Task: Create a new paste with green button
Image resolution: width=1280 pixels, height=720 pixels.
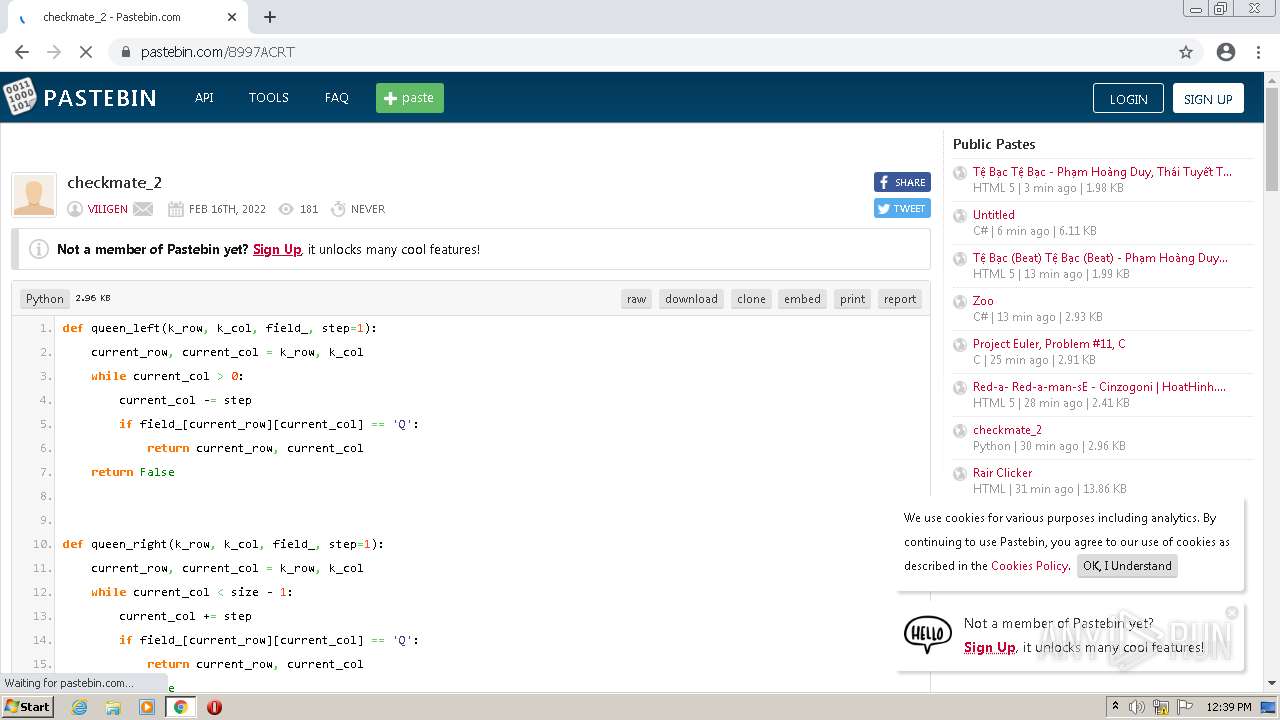Action: click(410, 98)
